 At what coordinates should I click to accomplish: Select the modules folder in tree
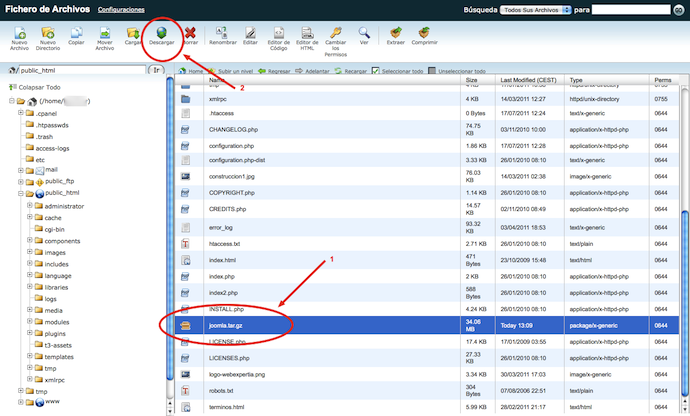pos(57,322)
